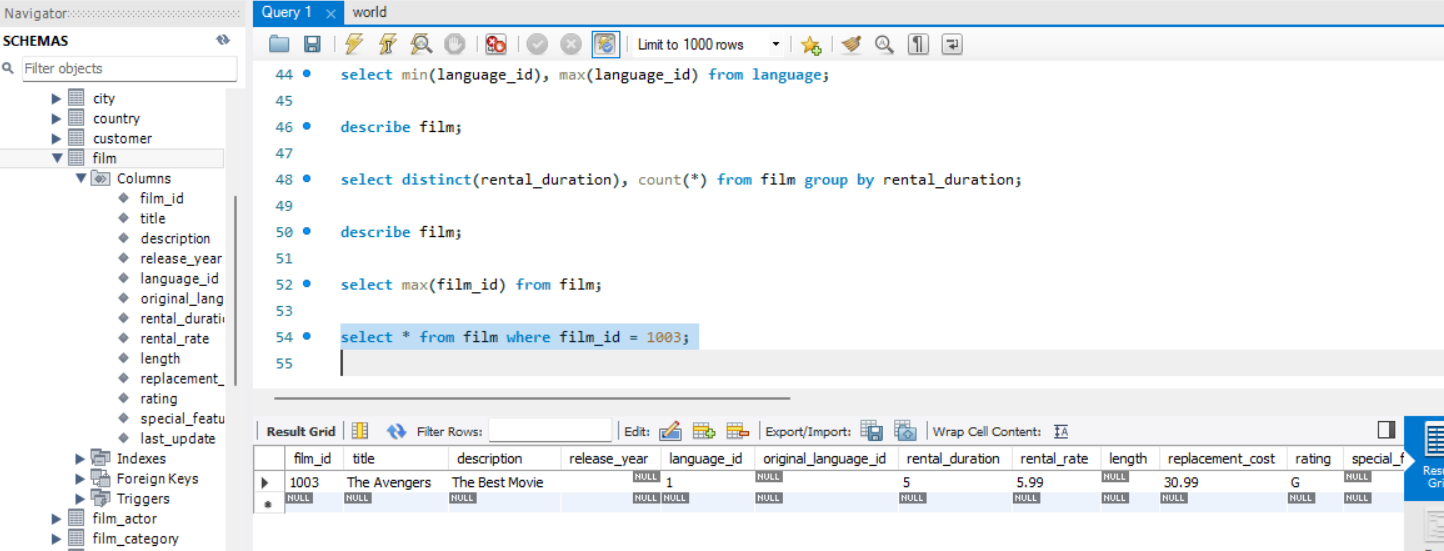This screenshot has height=551, width=1444.
Task: Select the film_id column in tree
Action: coord(162,198)
